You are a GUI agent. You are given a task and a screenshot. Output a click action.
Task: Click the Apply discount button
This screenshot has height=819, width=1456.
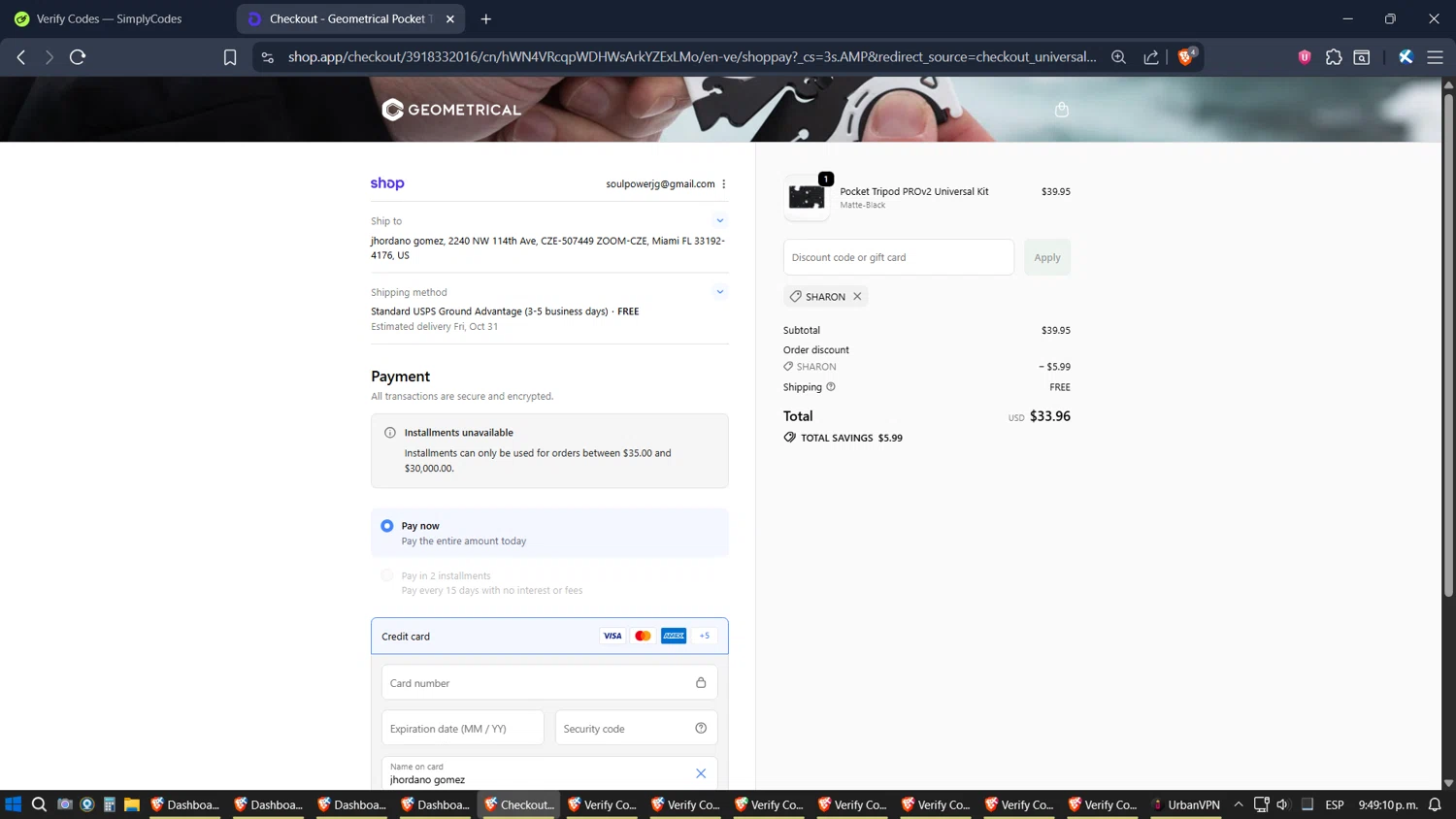pyautogui.click(x=1047, y=257)
